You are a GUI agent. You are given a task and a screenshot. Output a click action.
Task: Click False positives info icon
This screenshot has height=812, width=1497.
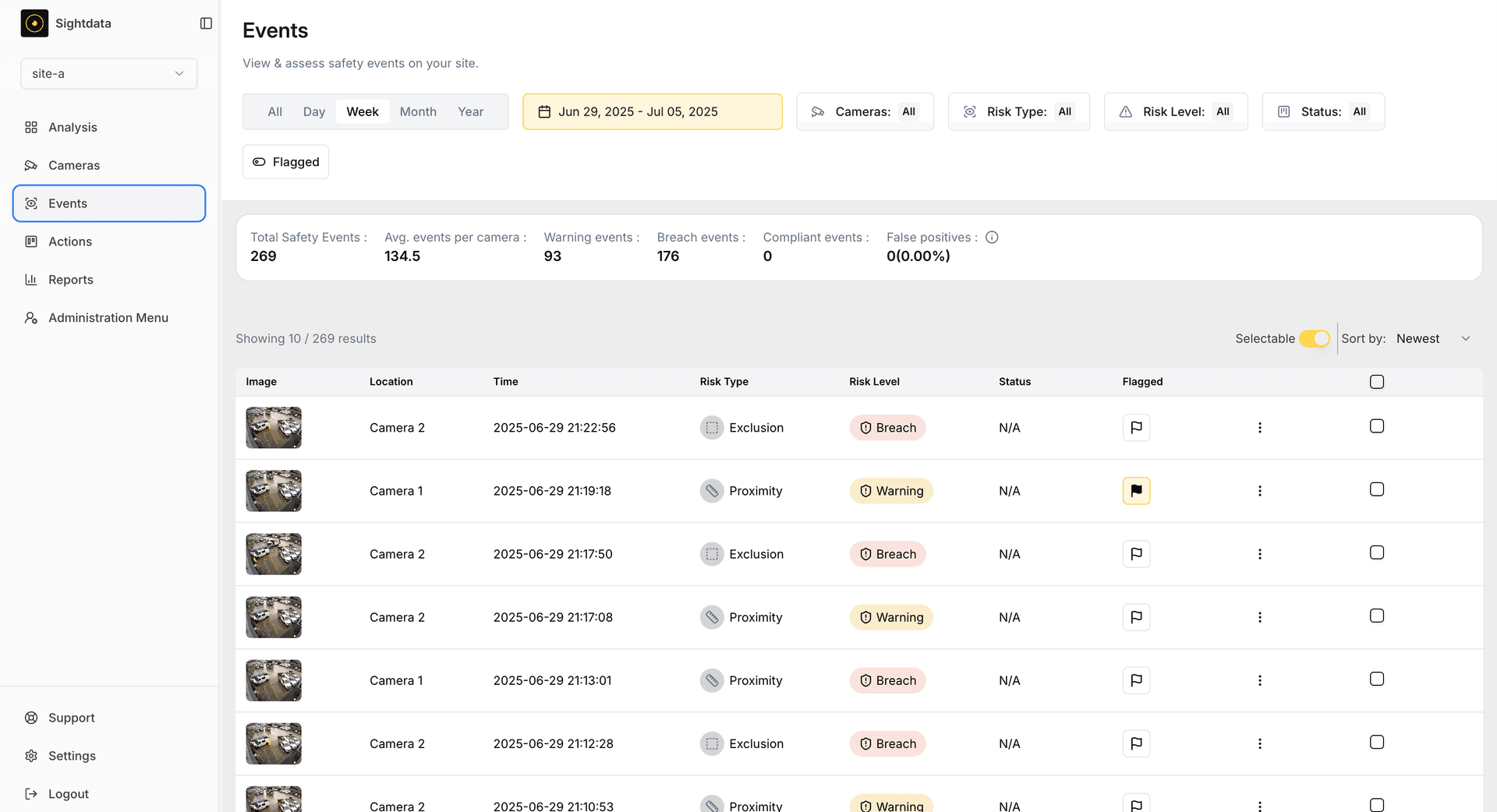click(x=992, y=238)
